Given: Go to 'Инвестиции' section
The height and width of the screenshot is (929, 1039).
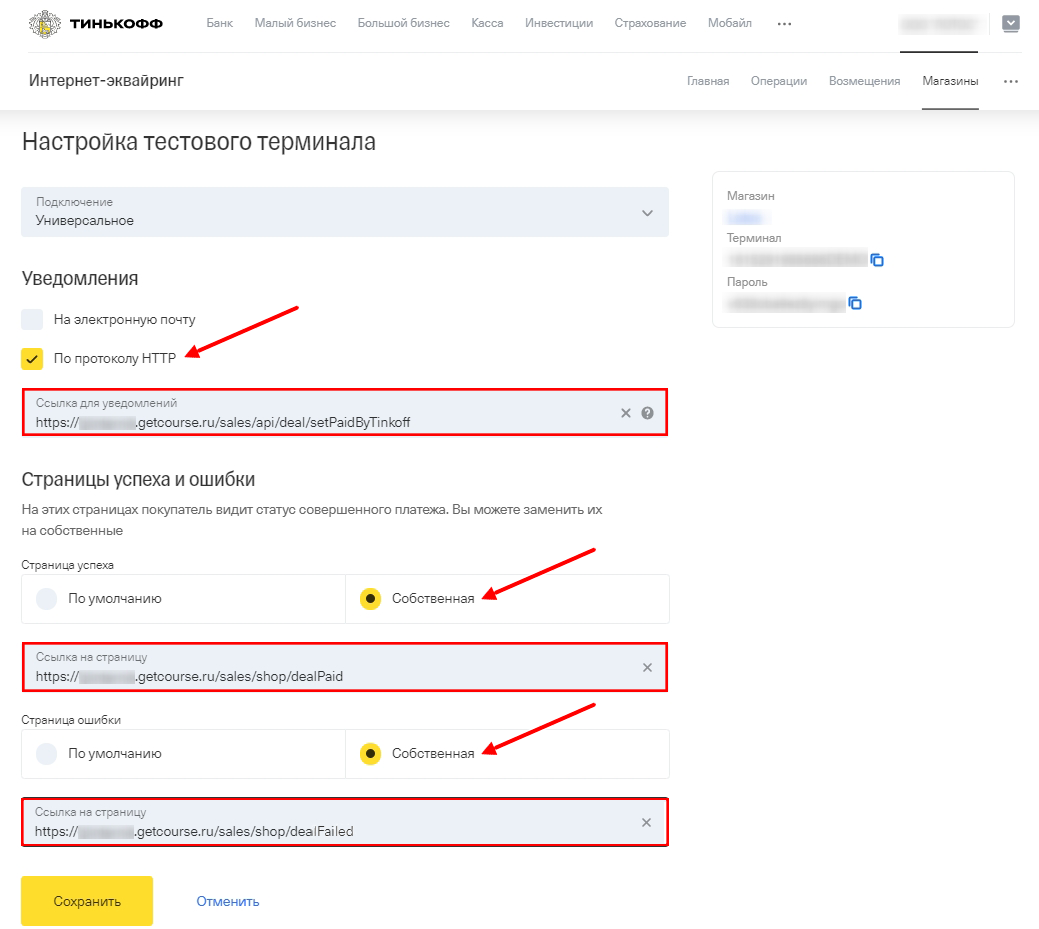Looking at the screenshot, I should tap(559, 23).
